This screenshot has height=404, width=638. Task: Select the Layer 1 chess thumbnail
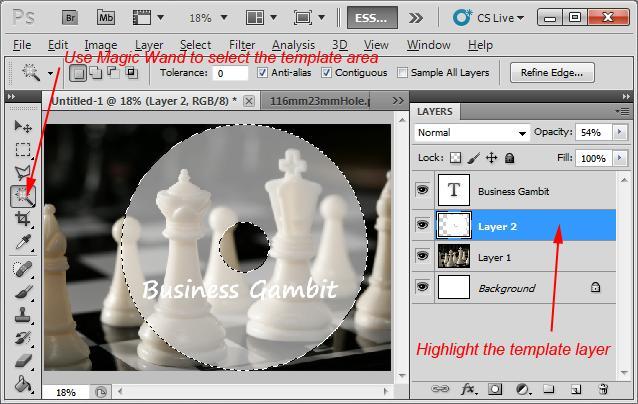pyautogui.click(x=454, y=256)
